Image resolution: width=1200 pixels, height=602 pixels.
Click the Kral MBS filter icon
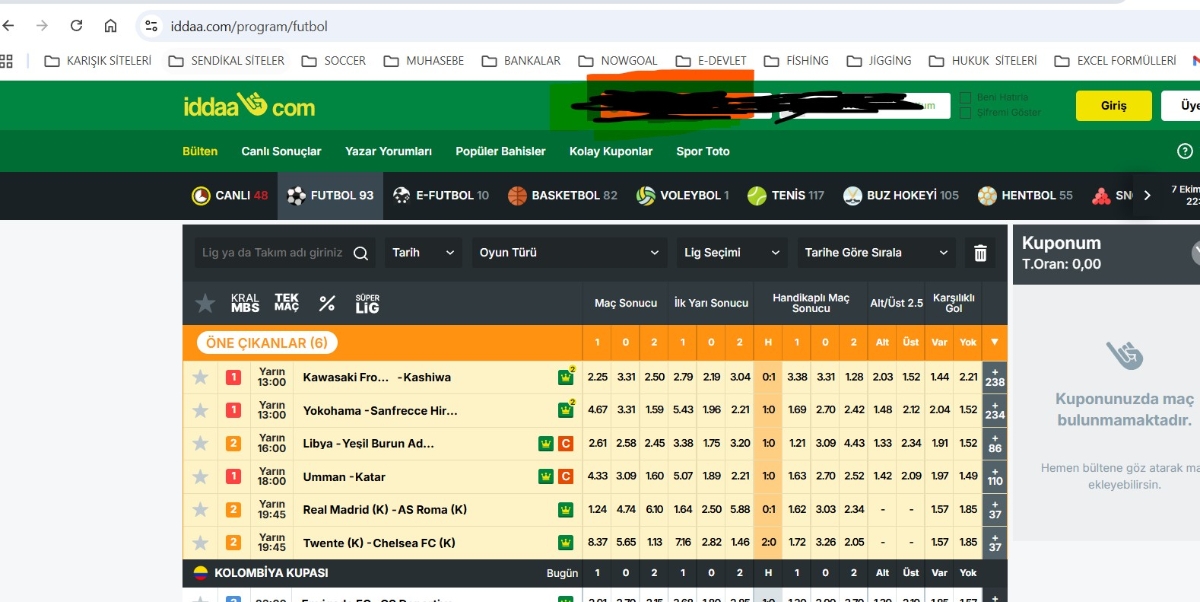(x=245, y=303)
